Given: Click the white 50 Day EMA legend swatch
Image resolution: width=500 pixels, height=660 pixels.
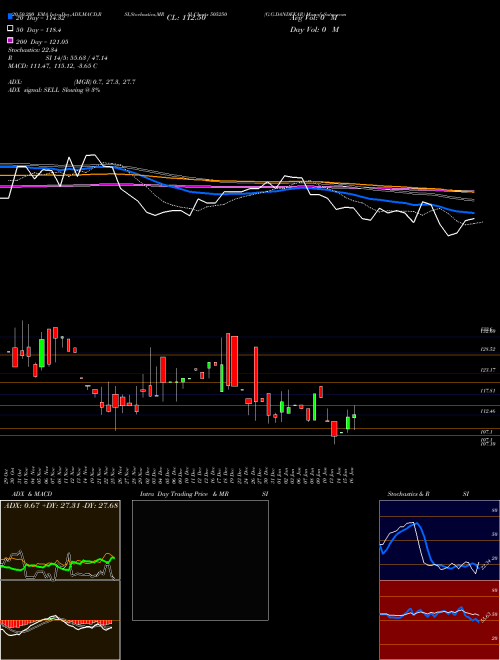Looking at the screenshot, I should pos(10,29).
